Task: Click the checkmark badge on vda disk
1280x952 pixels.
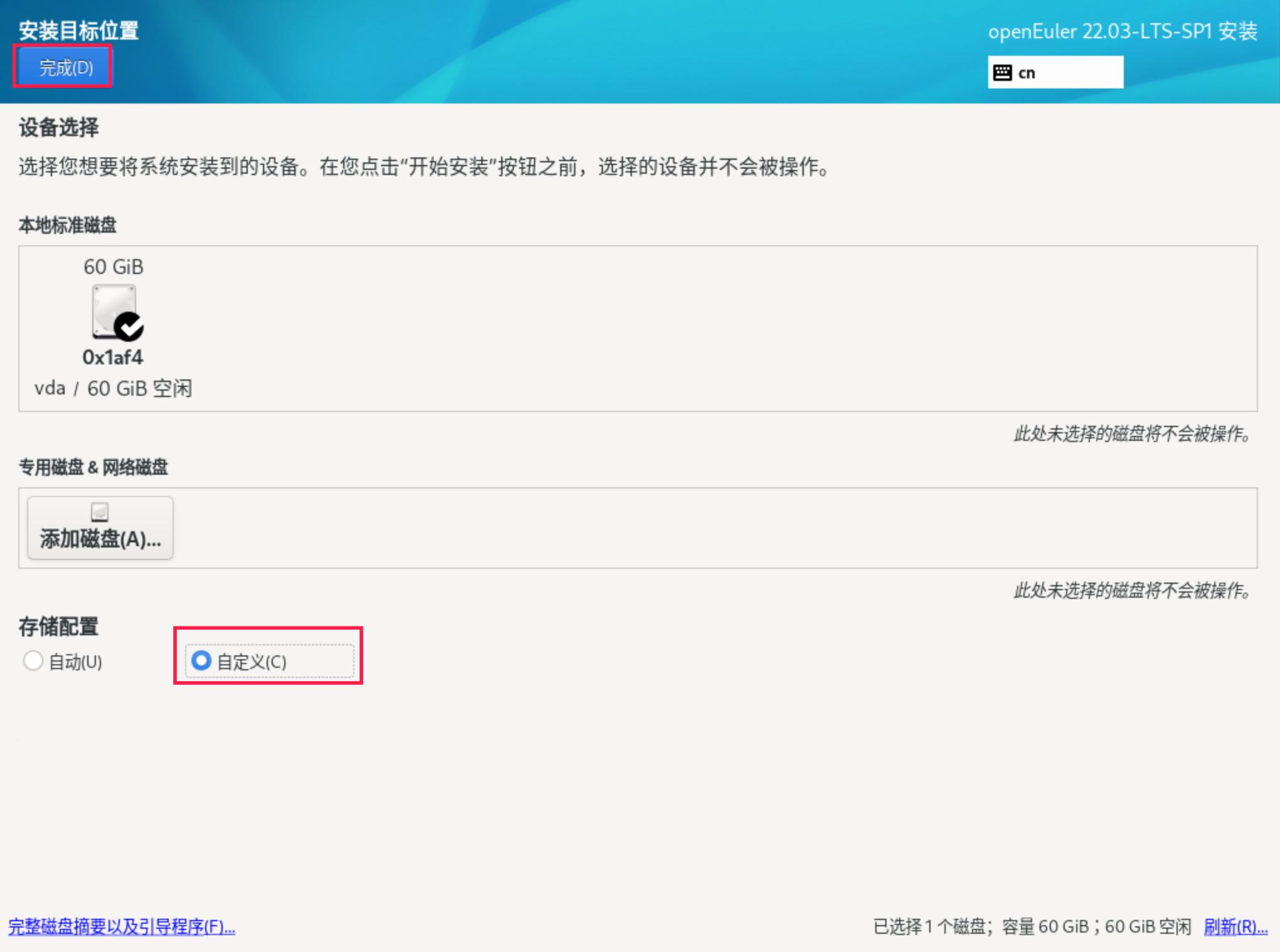Action: click(x=130, y=326)
